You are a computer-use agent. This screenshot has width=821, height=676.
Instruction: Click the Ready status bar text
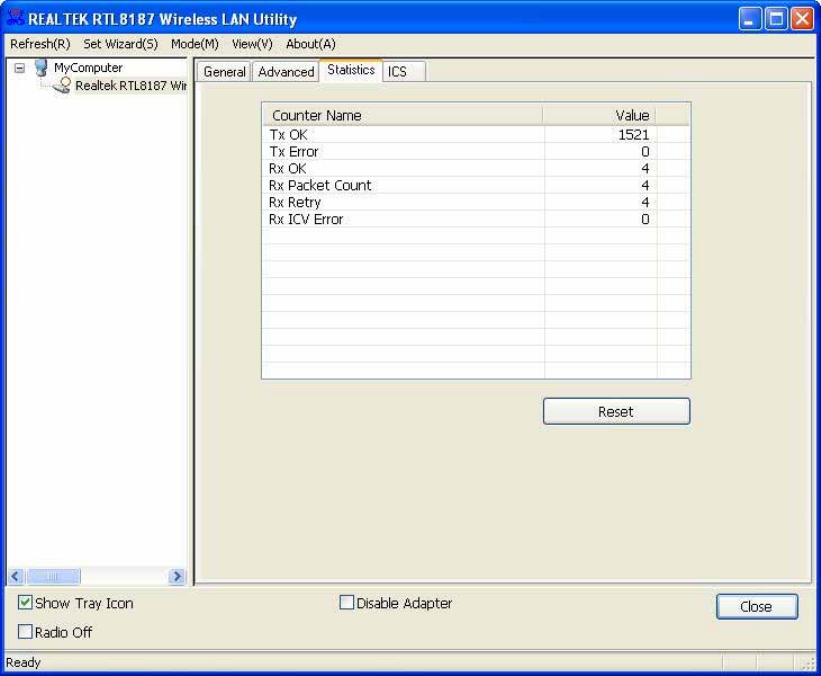tap(23, 662)
